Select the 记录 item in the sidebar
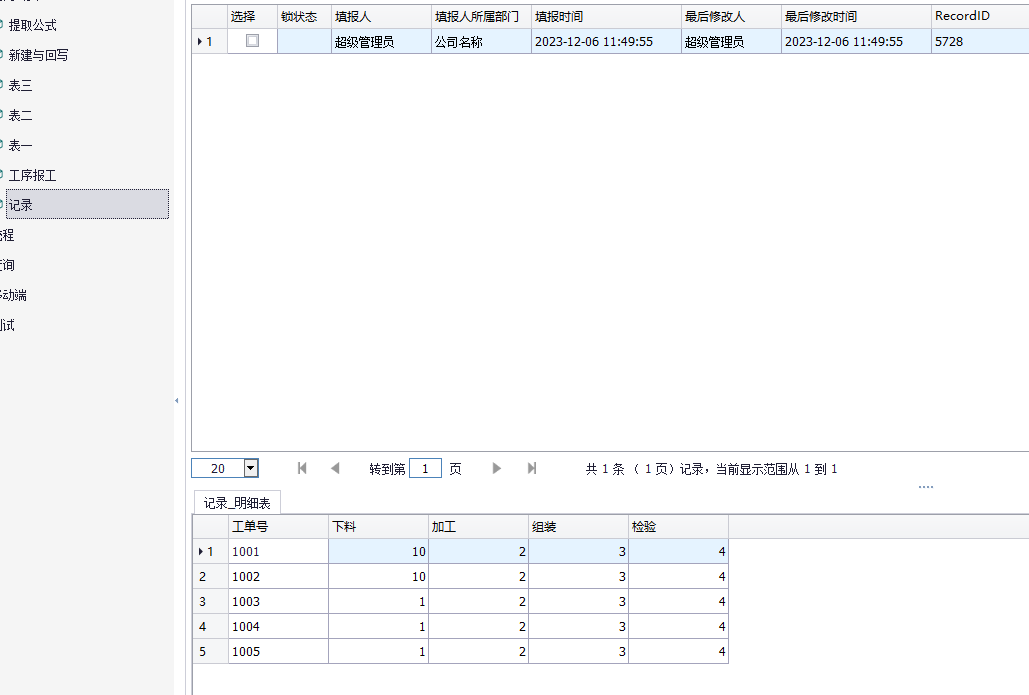1029x695 pixels. coord(21,205)
